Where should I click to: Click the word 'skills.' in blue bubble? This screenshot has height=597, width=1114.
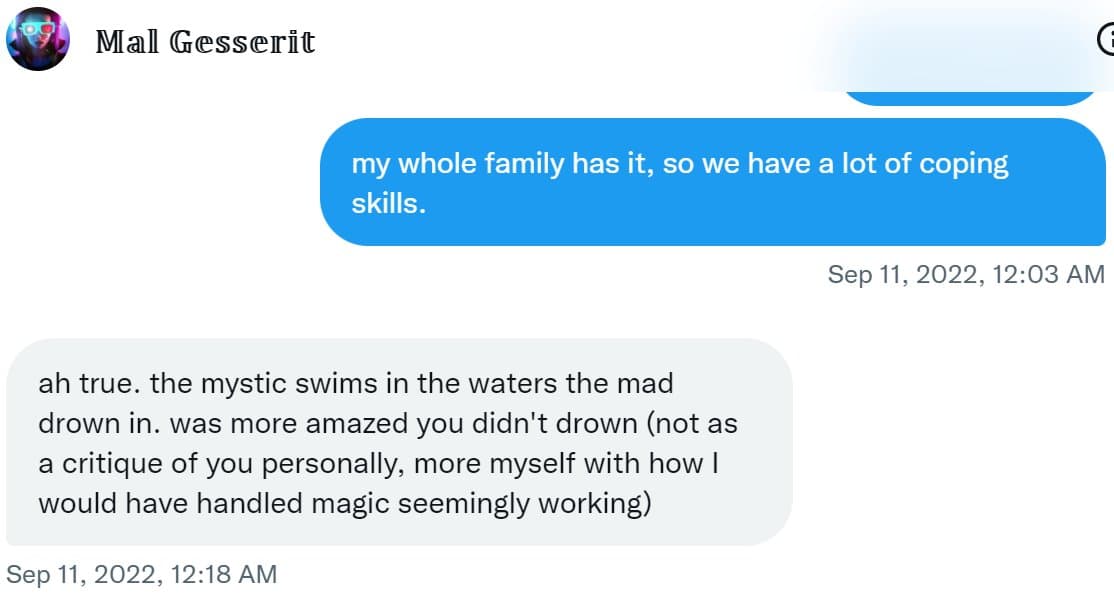click(x=388, y=204)
